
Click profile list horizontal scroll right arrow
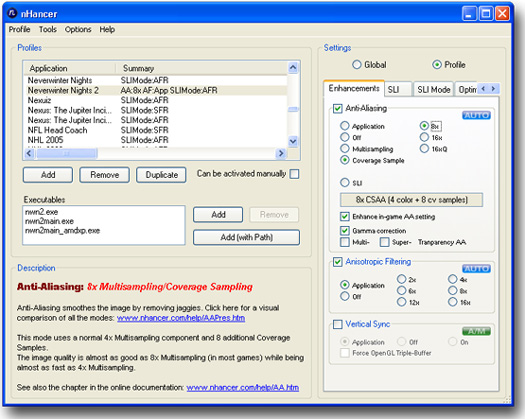[281, 153]
